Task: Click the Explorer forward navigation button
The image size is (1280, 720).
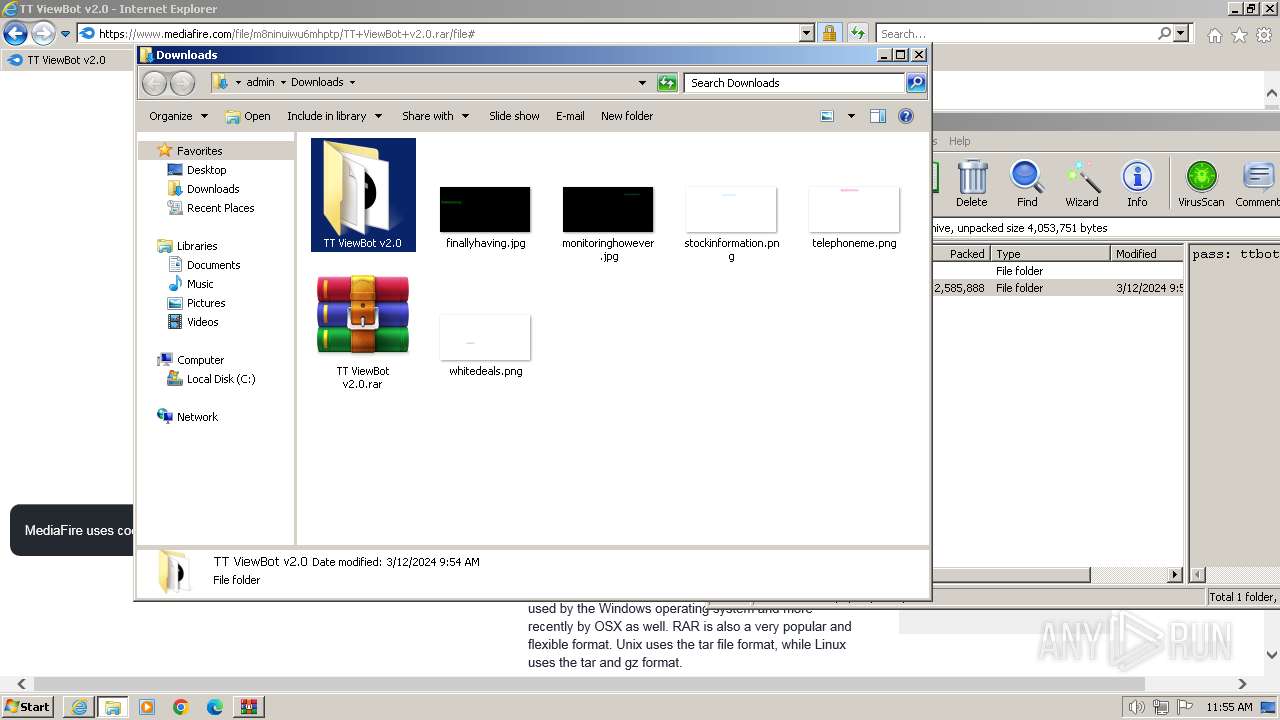Action: [x=182, y=83]
